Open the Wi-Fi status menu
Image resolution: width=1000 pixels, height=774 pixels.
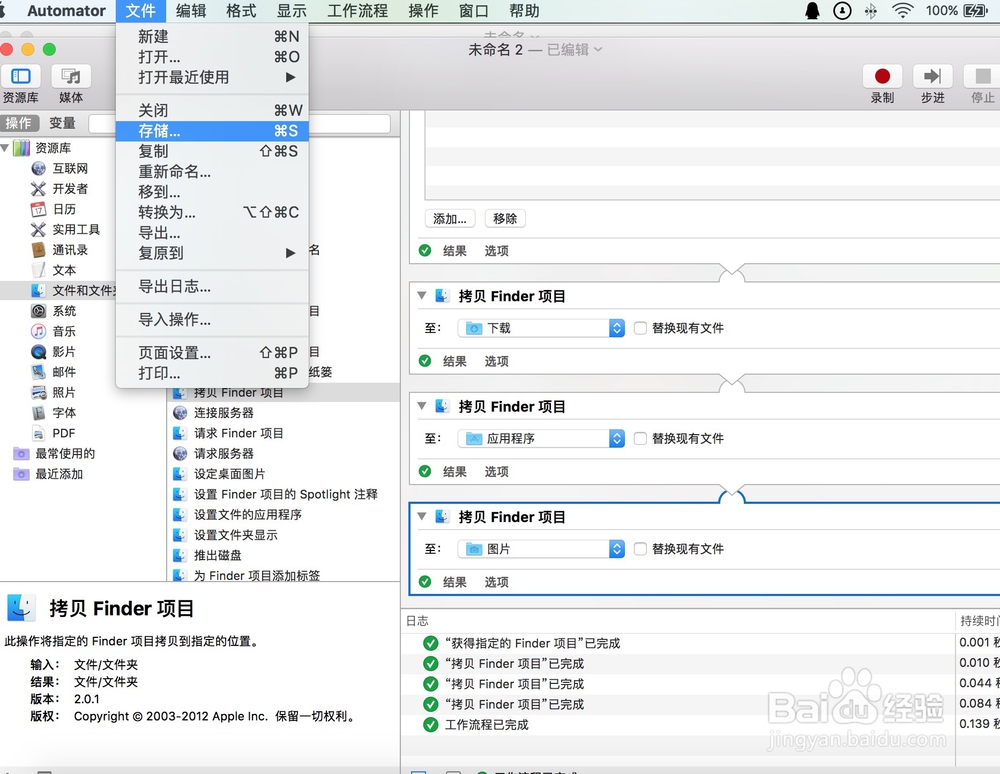pyautogui.click(x=902, y=10)
